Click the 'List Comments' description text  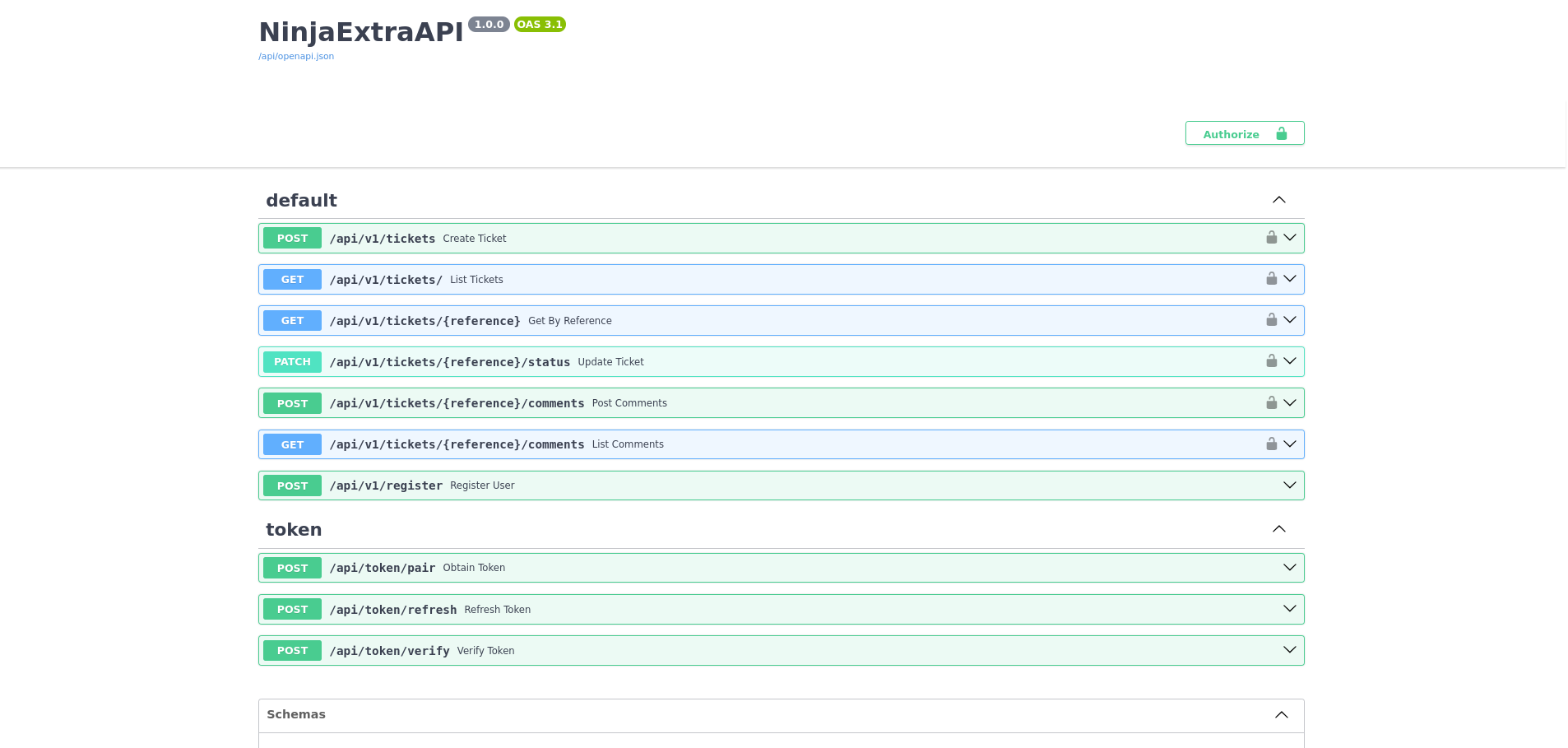[628, 444]
